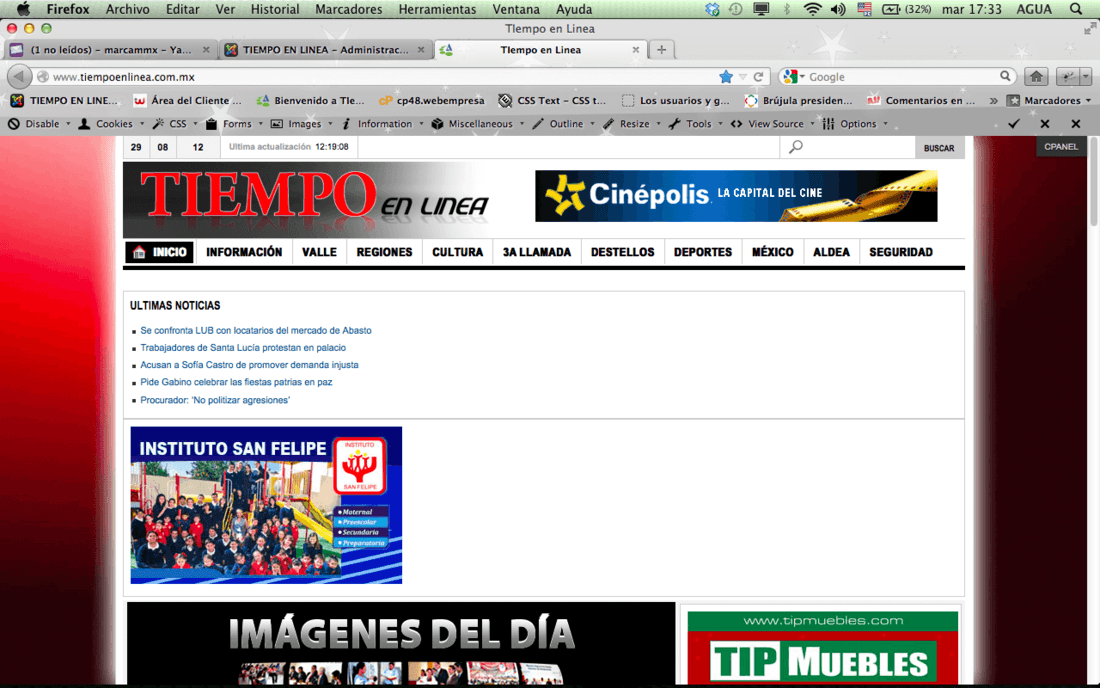Bookmark this page with the blue star
Viewport: 1100px width, 688px height.
coord(726,76)
